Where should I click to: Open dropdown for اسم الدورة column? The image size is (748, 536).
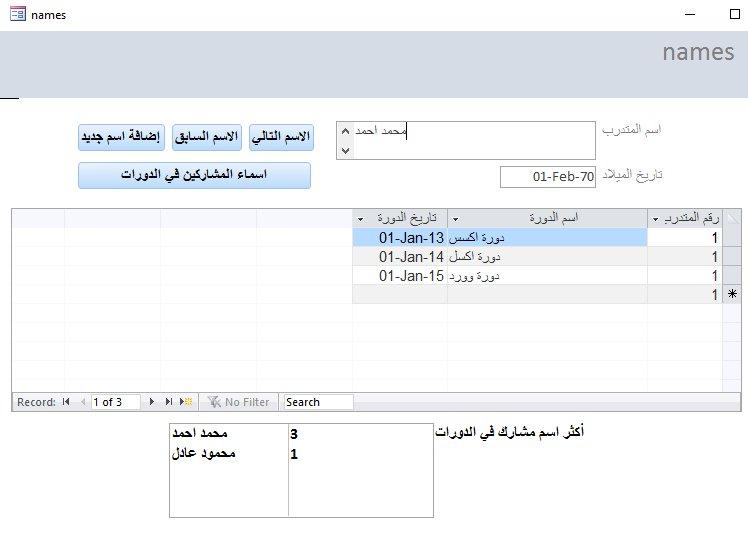coord(456,219)
